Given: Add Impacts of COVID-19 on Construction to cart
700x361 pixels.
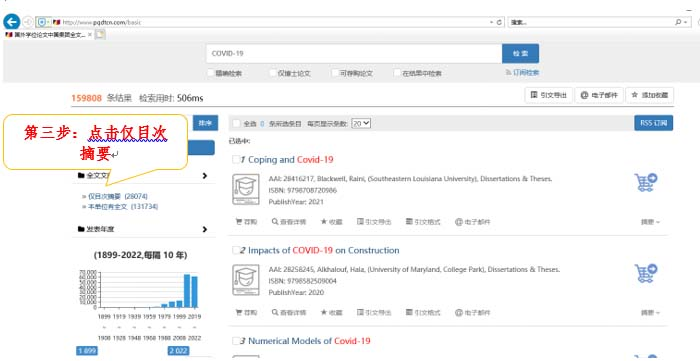Looking at the screenshot, I should point(646,273).
